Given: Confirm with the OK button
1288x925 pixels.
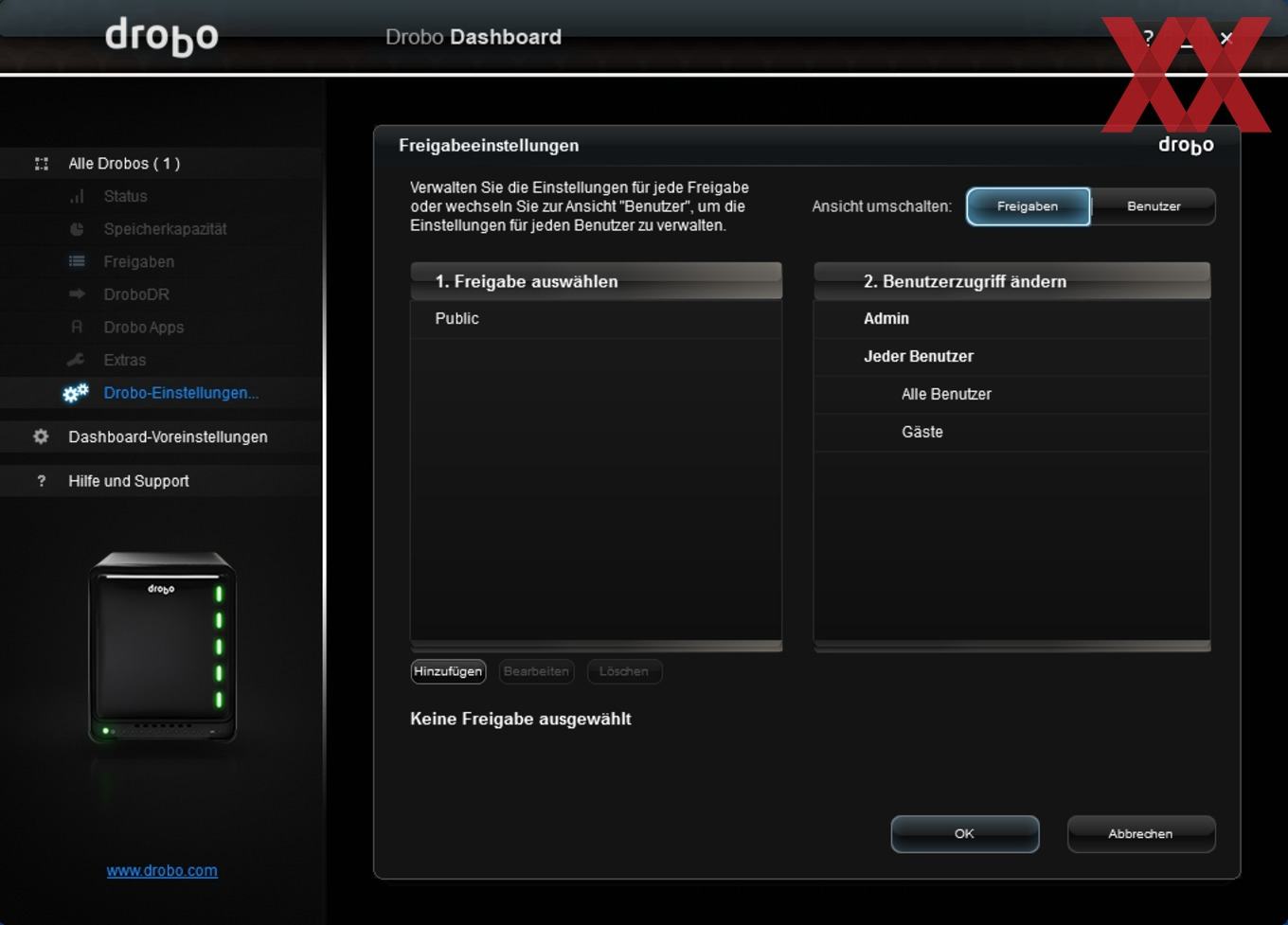Looking at the screenshot, I should coord(964,834).
